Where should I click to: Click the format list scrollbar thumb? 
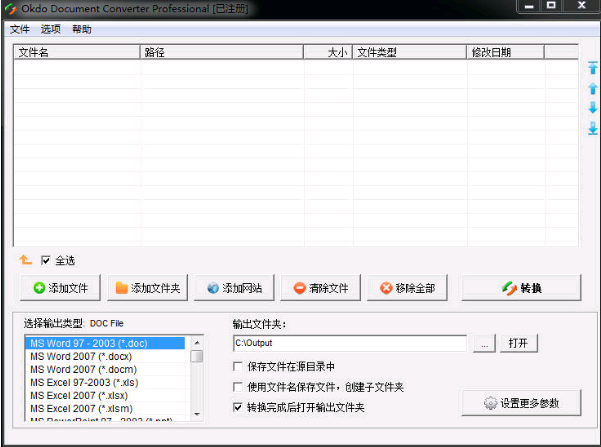coord(197,356)
